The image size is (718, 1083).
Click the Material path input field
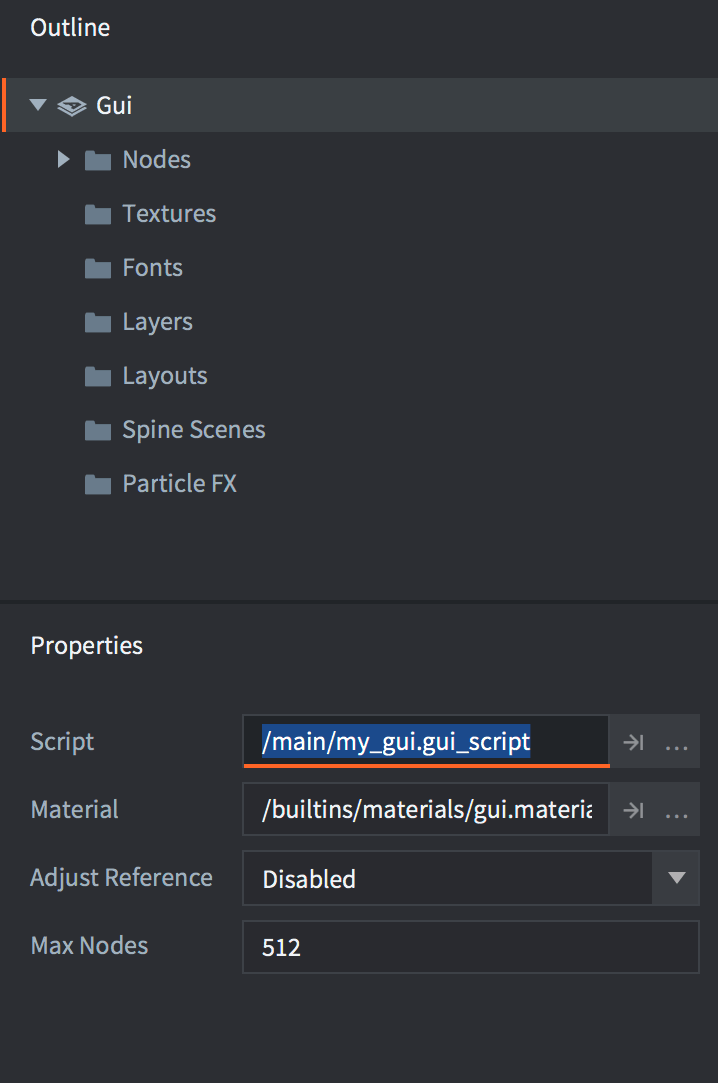425,810
